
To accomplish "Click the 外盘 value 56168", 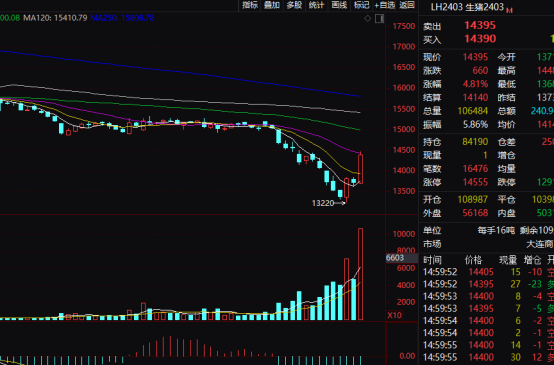I will pyautogui.click(x=475, y=213).
